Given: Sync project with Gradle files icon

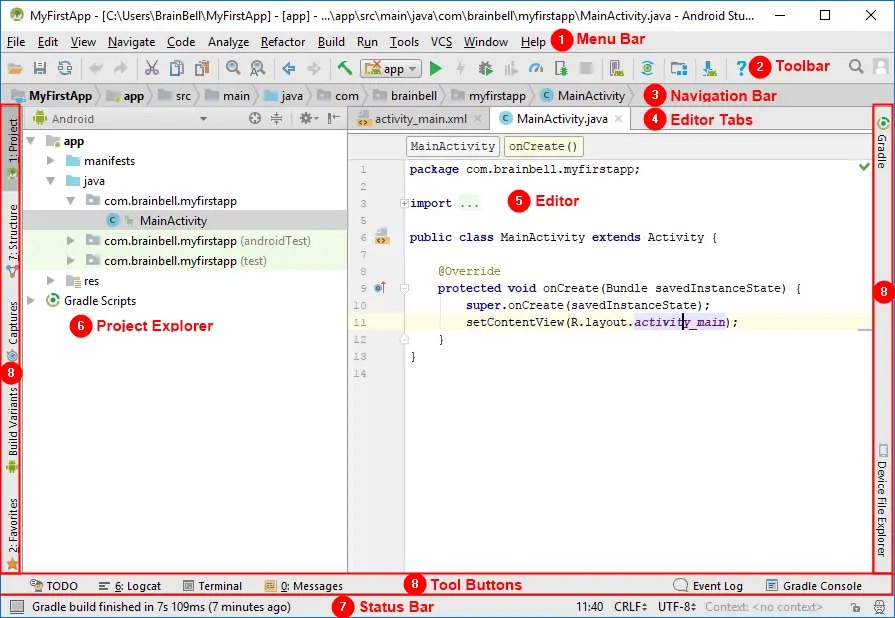Looking at the screenshot, I should [647, 69].
